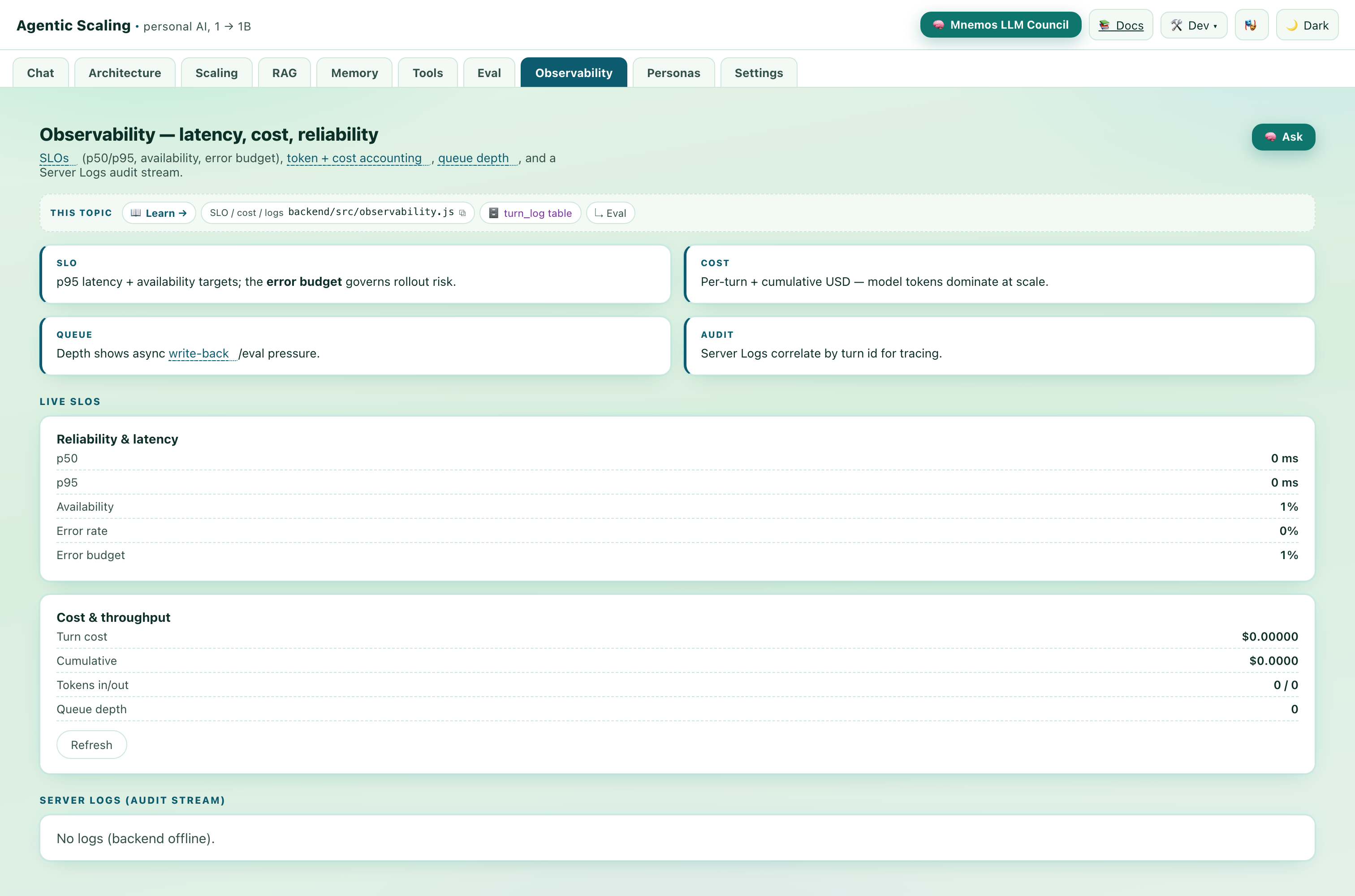Click 'SERVER LOGS (AUDIT STREAM)' heading
Image resolution: width=1355 pixels, height=896 pixels.
click(132, 800)
